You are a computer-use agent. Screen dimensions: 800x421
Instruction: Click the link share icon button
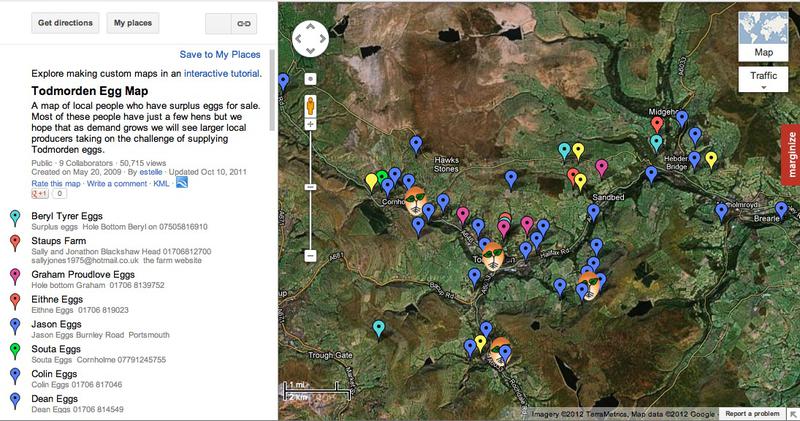coord(244,23)
